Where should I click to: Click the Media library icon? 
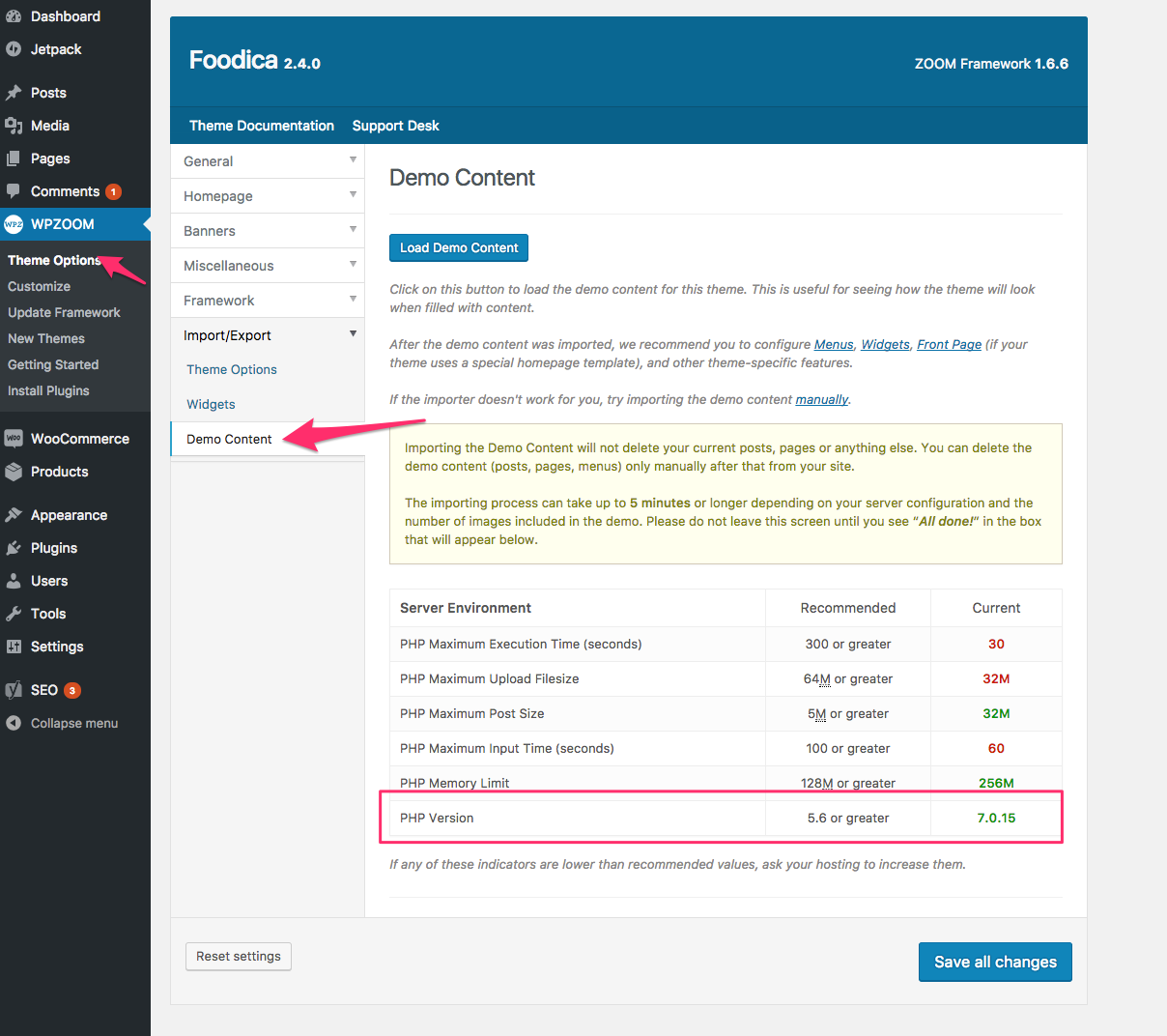[x=14, y=126]
